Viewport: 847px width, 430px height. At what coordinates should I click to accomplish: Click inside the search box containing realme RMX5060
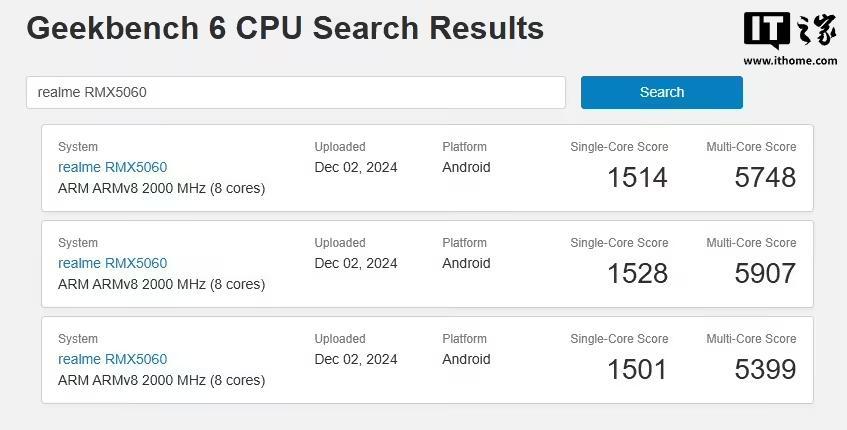(295, 92)
